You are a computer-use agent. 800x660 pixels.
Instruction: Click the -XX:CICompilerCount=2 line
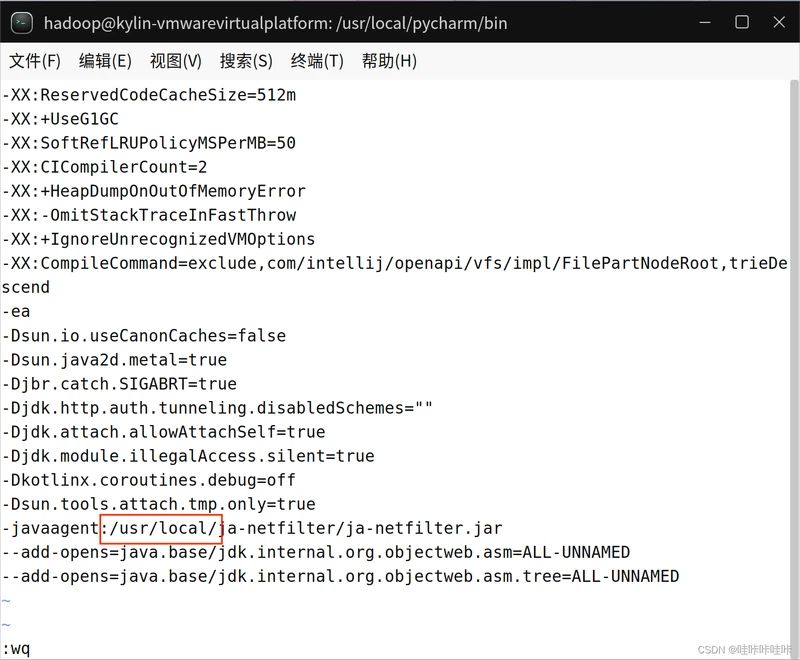point(104,167)
